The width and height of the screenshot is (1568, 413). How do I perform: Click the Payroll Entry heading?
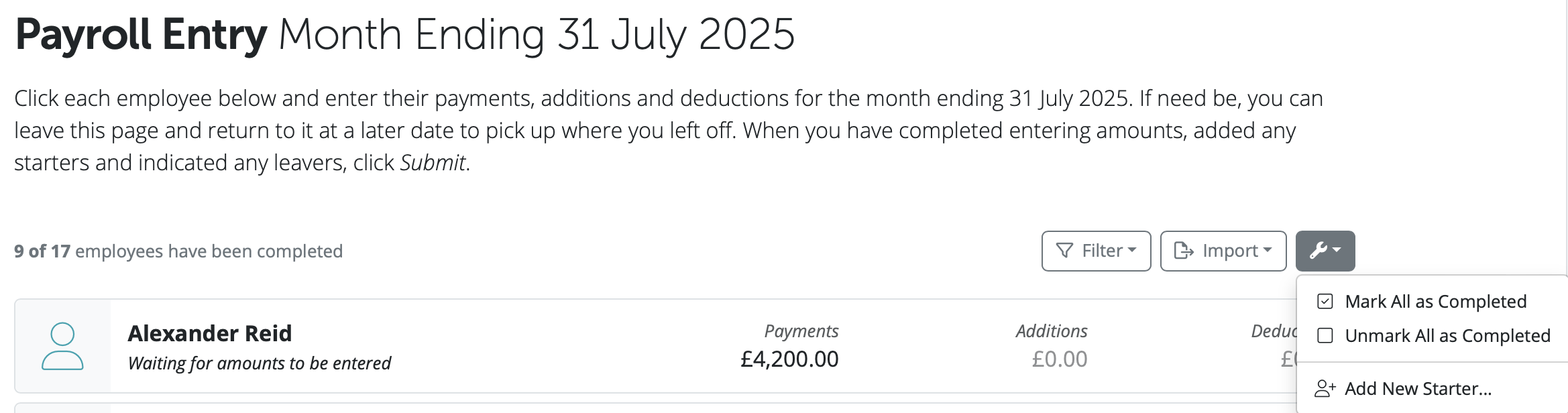141,35
